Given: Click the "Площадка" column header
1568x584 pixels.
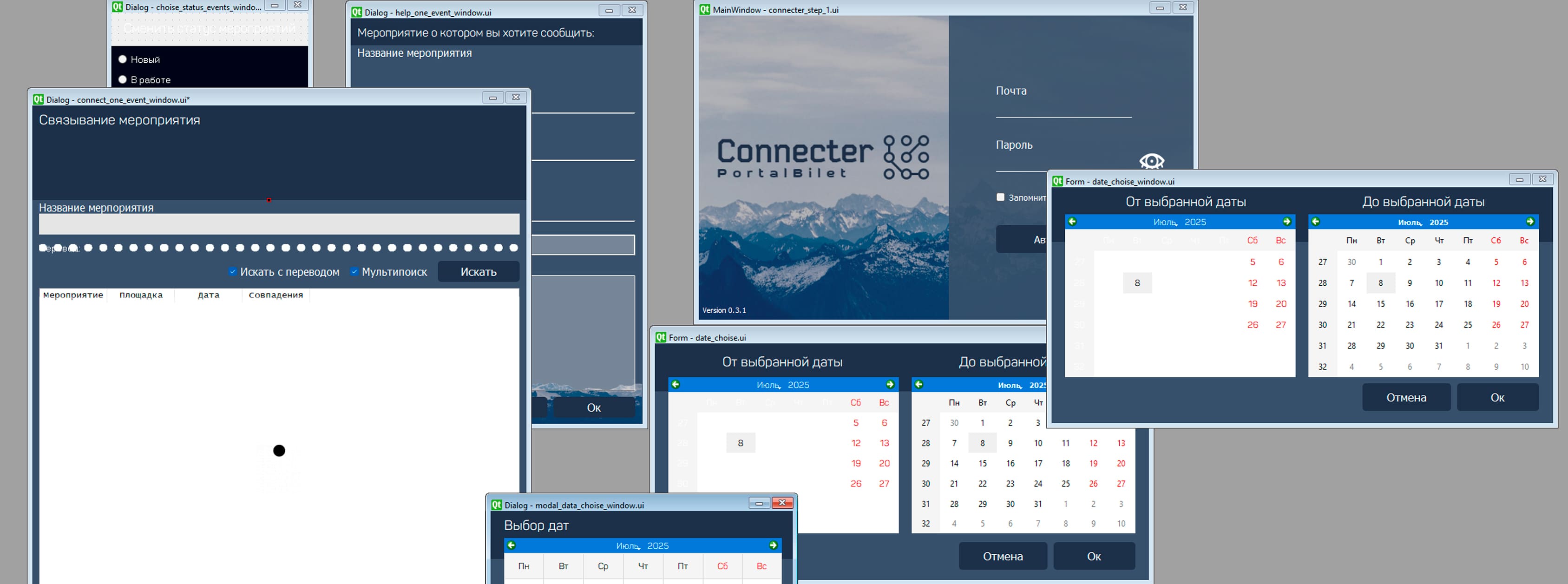Looking at the screenshot, I should click(141, 295).
